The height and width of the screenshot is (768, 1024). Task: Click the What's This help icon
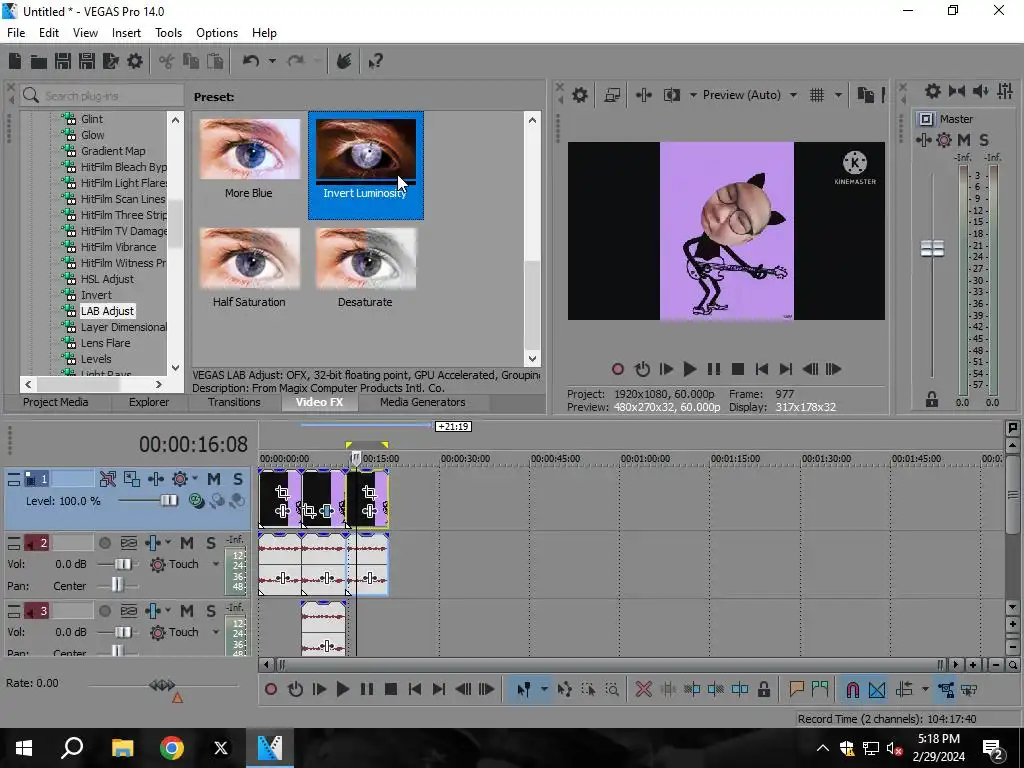tap(376, 61)
